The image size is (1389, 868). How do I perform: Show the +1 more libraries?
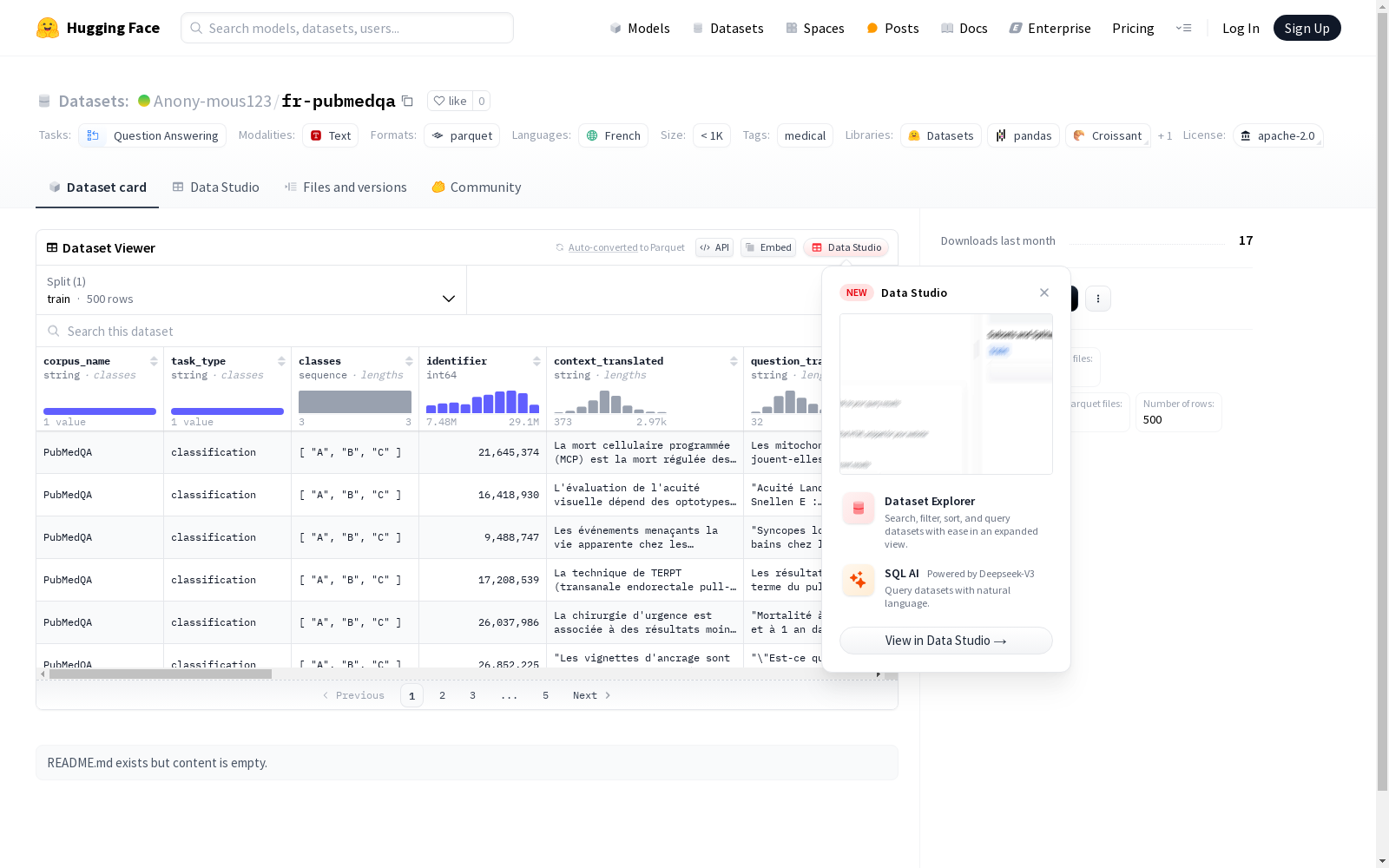(x=1165, y=135)
